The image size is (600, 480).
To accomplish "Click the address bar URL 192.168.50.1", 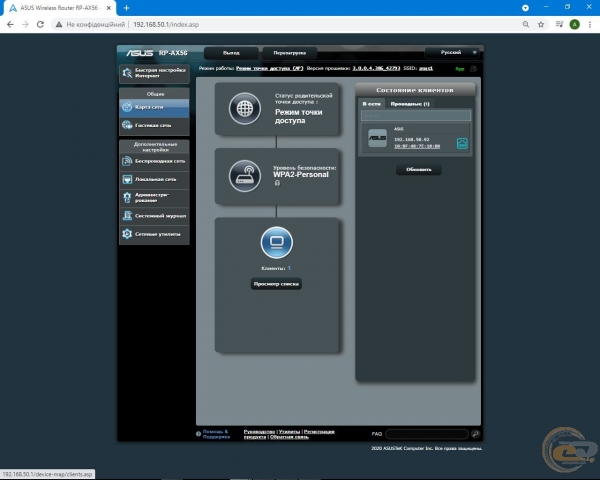I will [x=166, y=24].
